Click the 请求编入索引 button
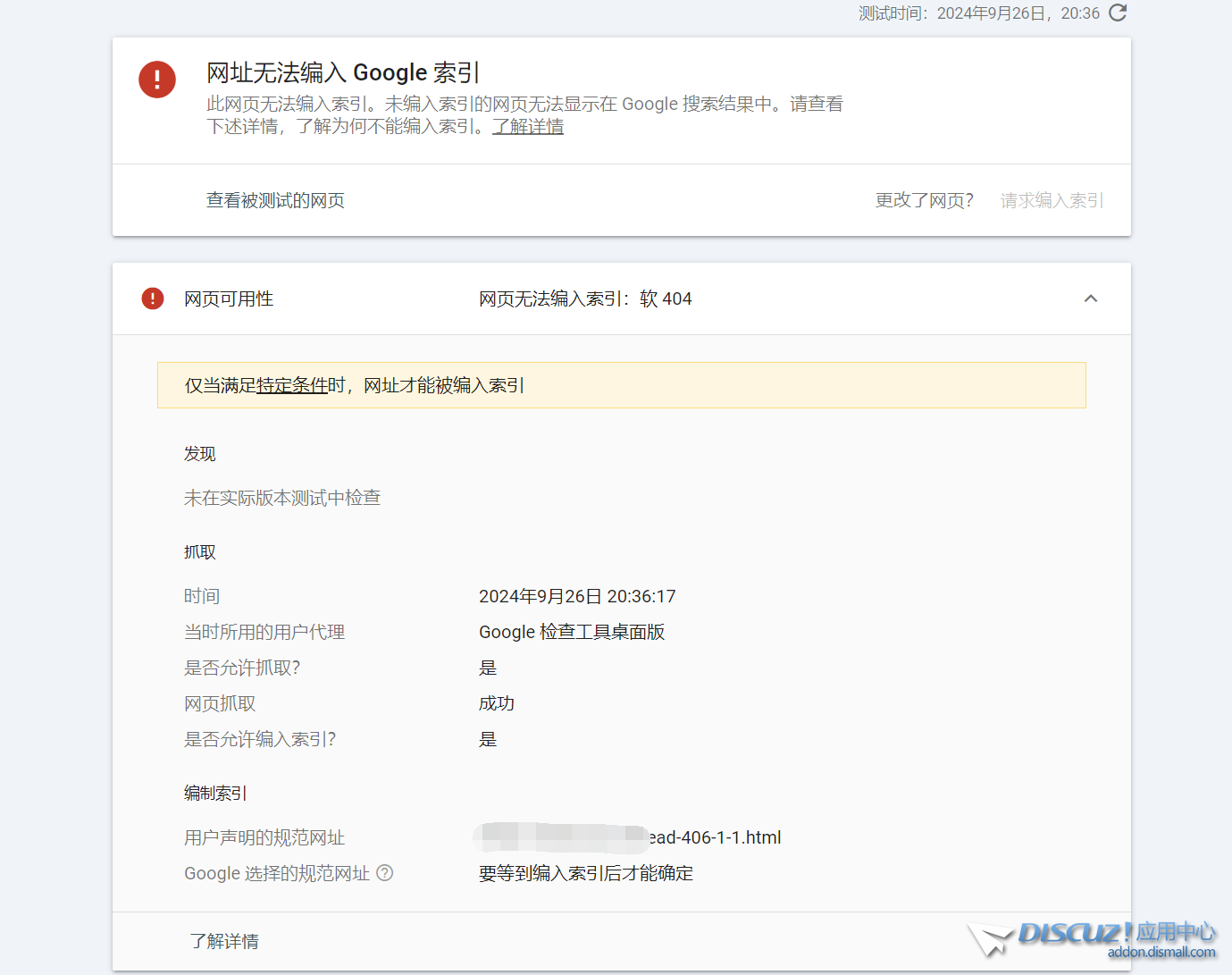The image size is (1232, 975). pos(1052,200)
